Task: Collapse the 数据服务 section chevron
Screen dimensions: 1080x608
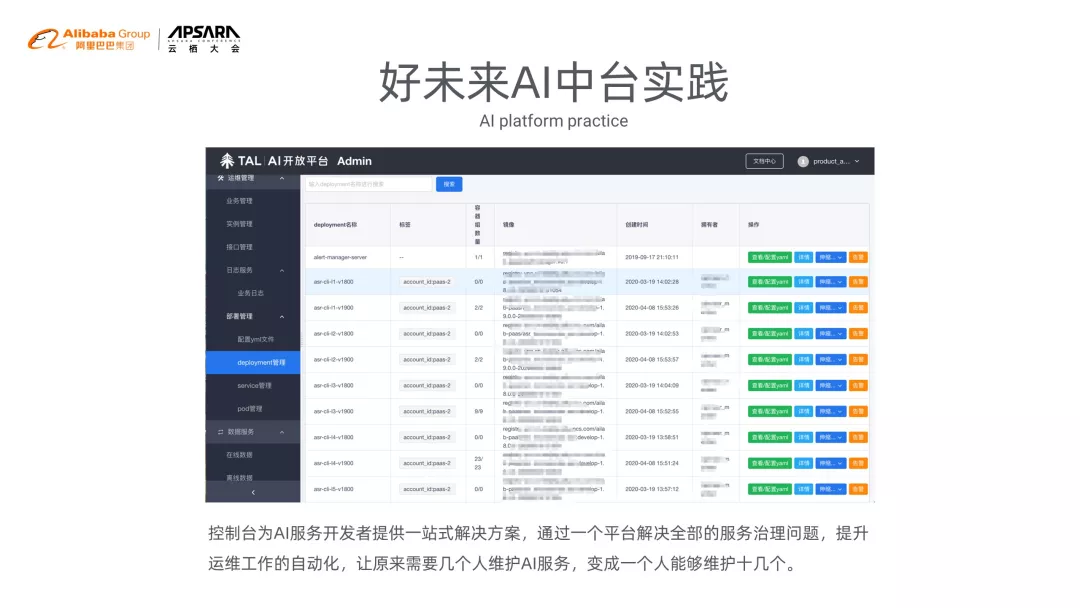Action: pos(282,432)
